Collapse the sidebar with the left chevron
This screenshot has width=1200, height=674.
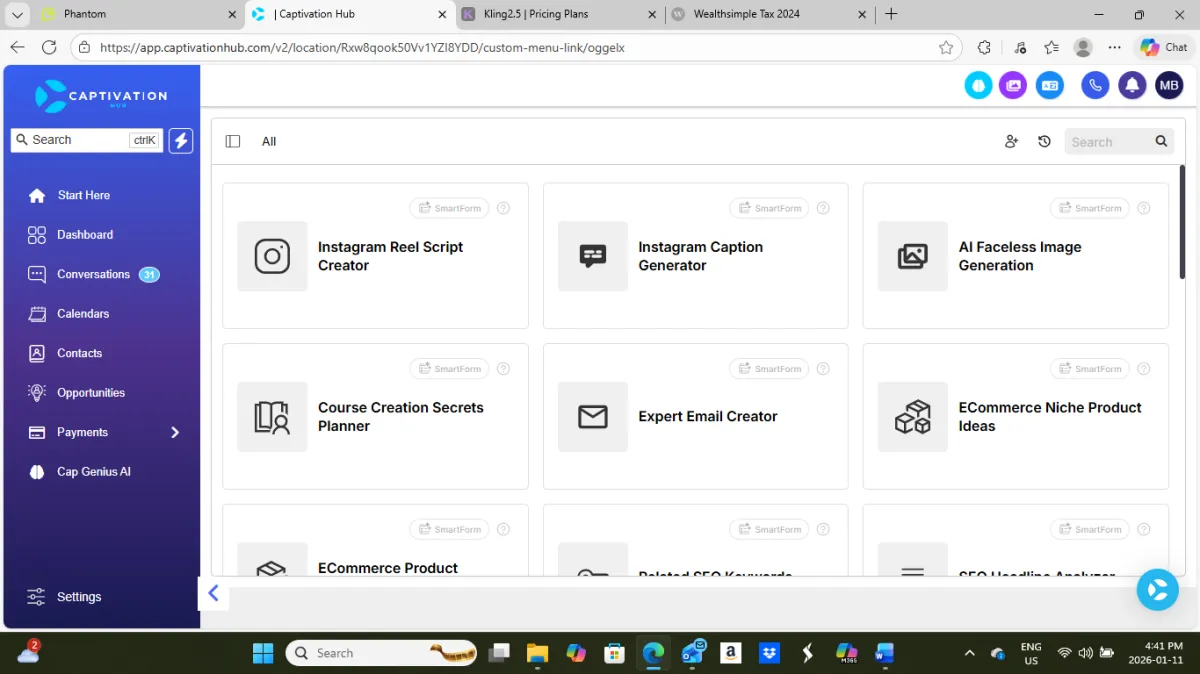tap(213, 594)
